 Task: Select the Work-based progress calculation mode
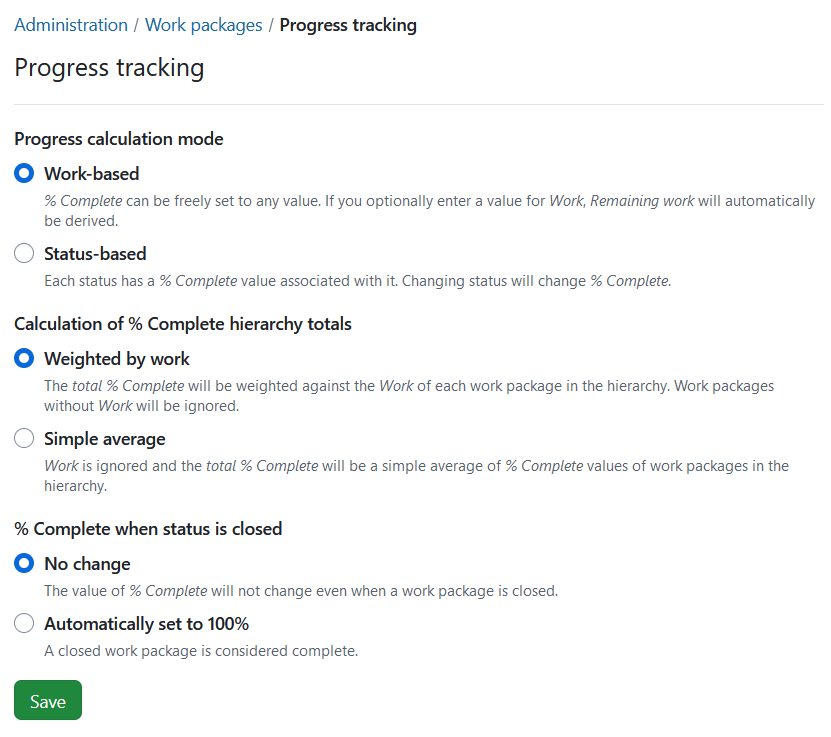(24, 173)
